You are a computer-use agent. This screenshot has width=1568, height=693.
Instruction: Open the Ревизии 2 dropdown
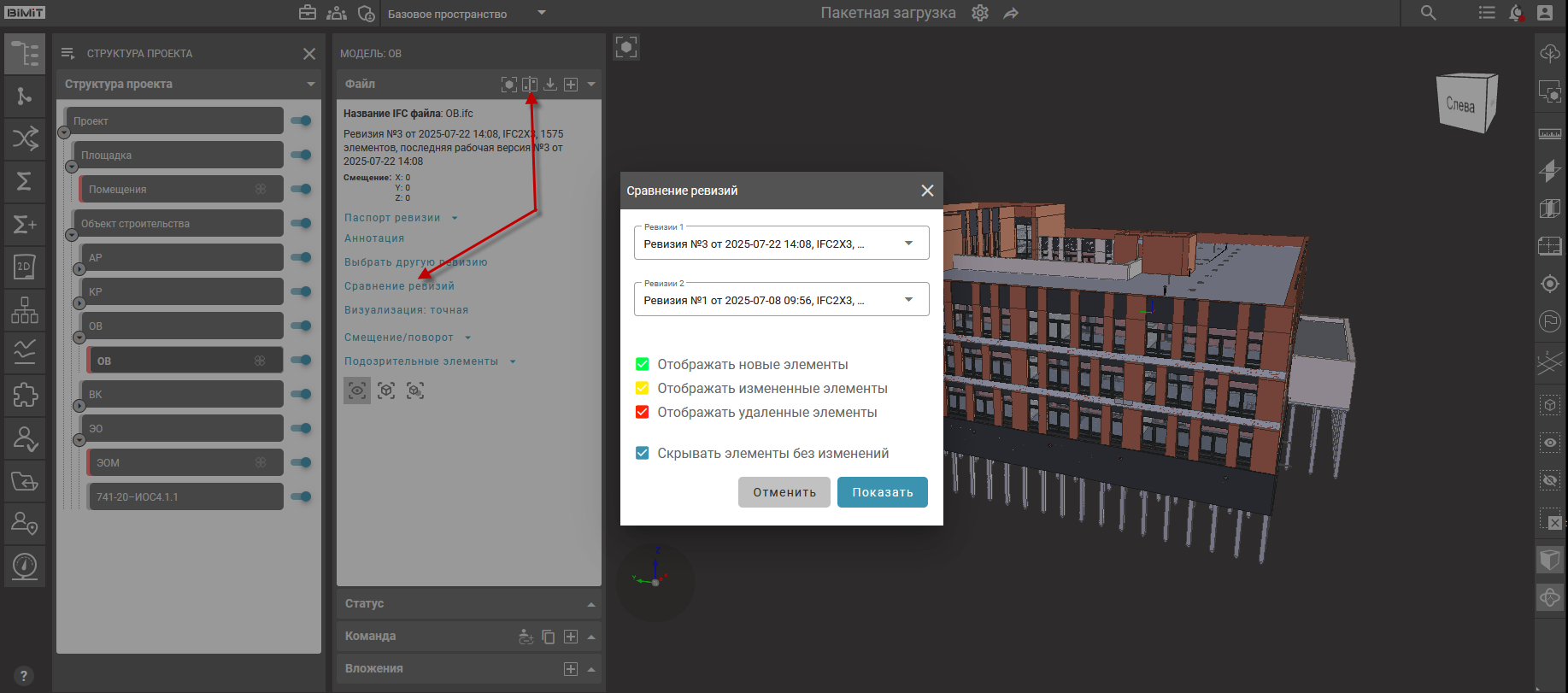(x=781, y=299)
